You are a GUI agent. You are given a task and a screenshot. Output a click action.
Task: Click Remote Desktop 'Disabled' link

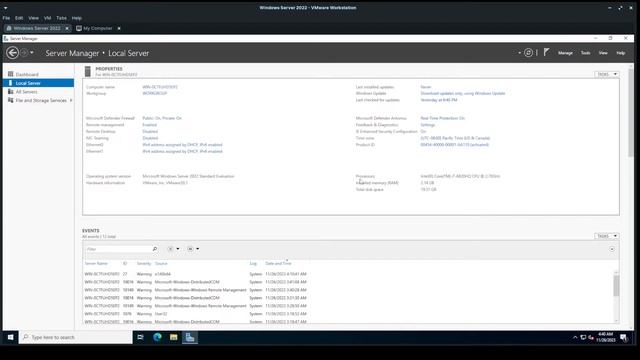150,131
